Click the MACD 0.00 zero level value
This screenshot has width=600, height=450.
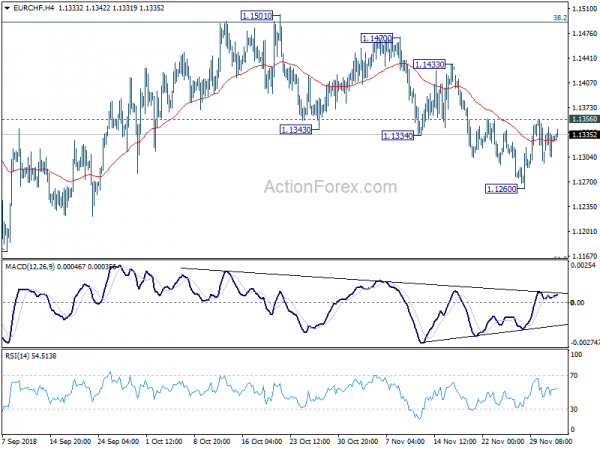[577, 303]
